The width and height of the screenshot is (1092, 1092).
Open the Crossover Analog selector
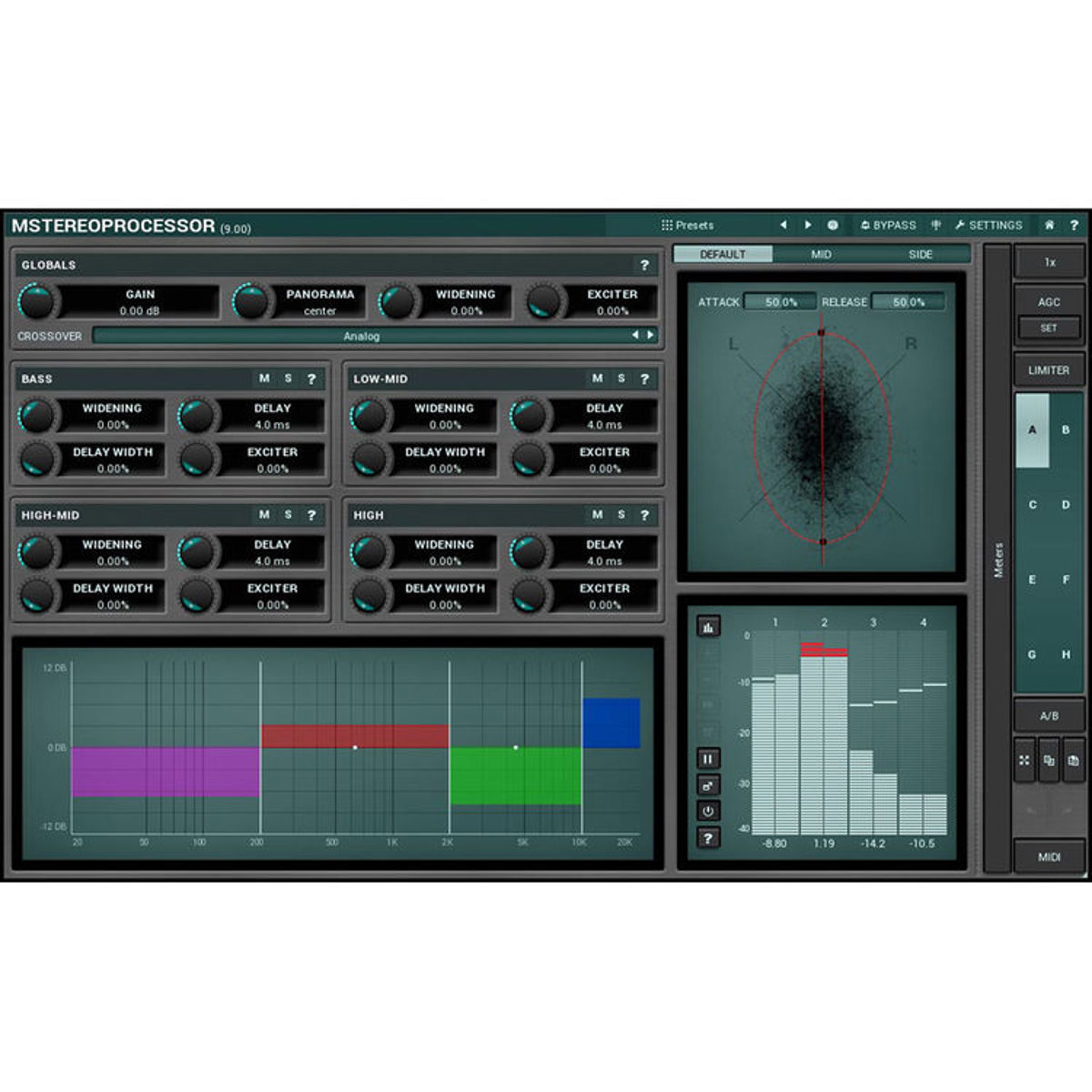pos(374,336)
